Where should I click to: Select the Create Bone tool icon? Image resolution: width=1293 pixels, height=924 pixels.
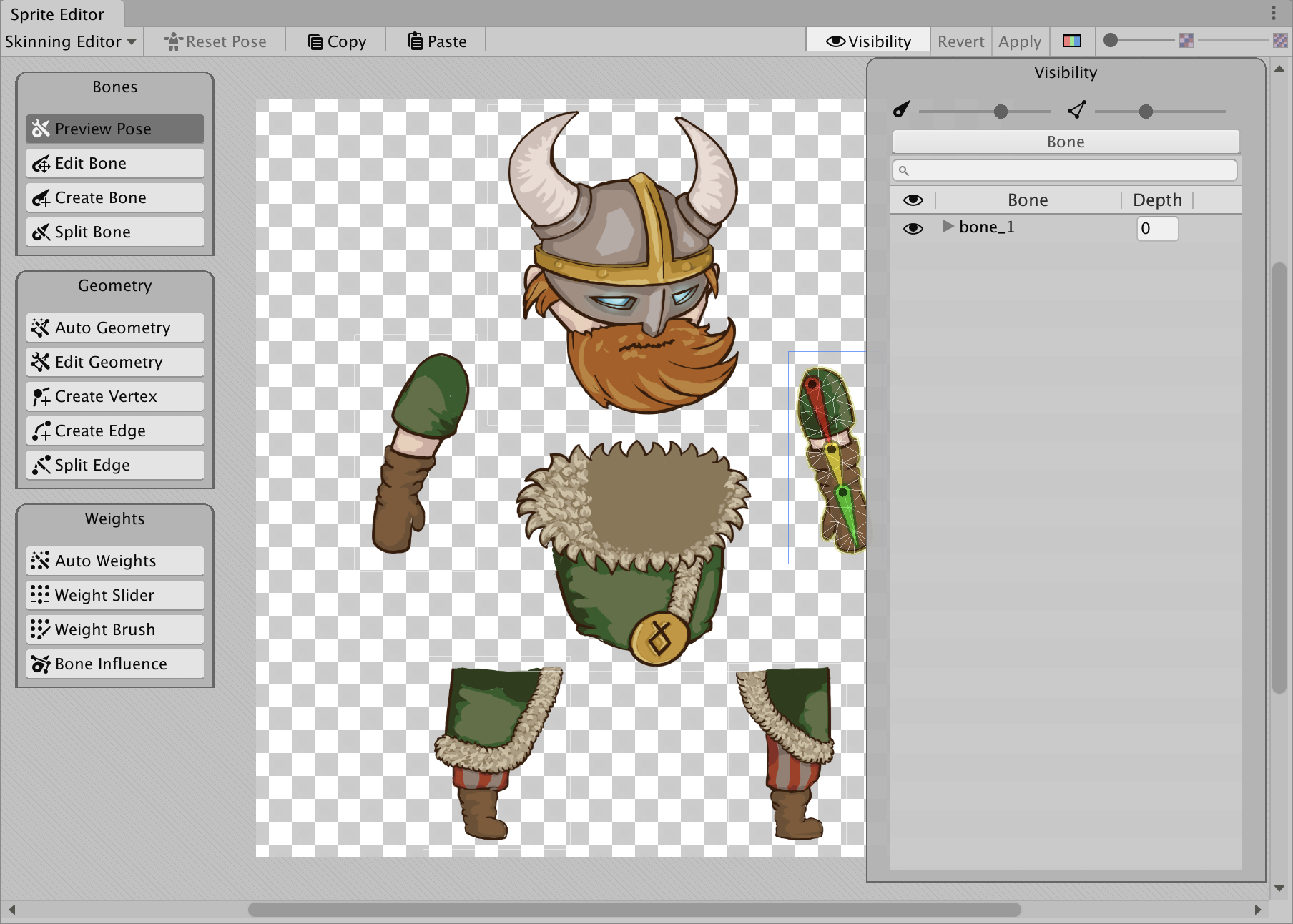[41, 198]
